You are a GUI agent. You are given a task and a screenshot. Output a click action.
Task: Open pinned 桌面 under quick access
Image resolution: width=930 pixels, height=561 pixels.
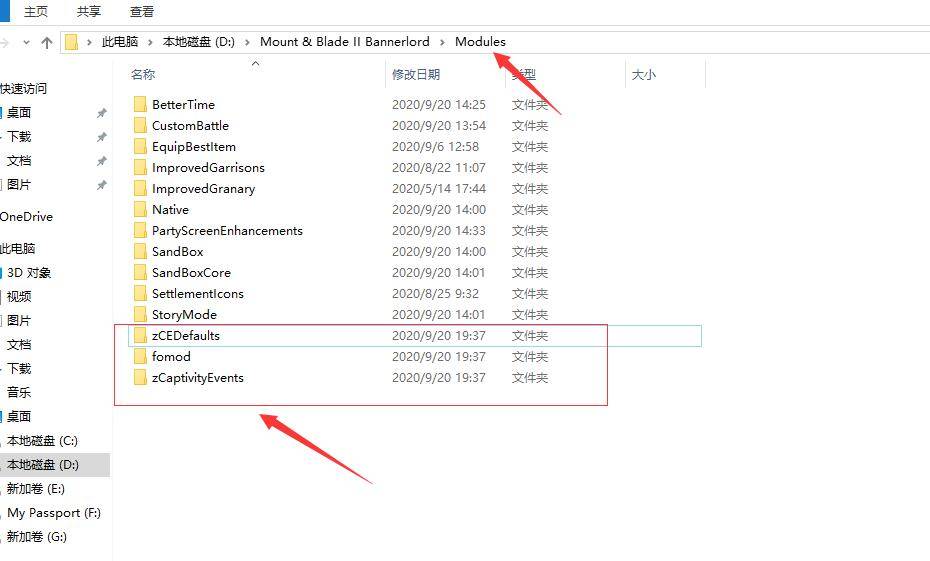pyautogui.click(x=19, y=112)
